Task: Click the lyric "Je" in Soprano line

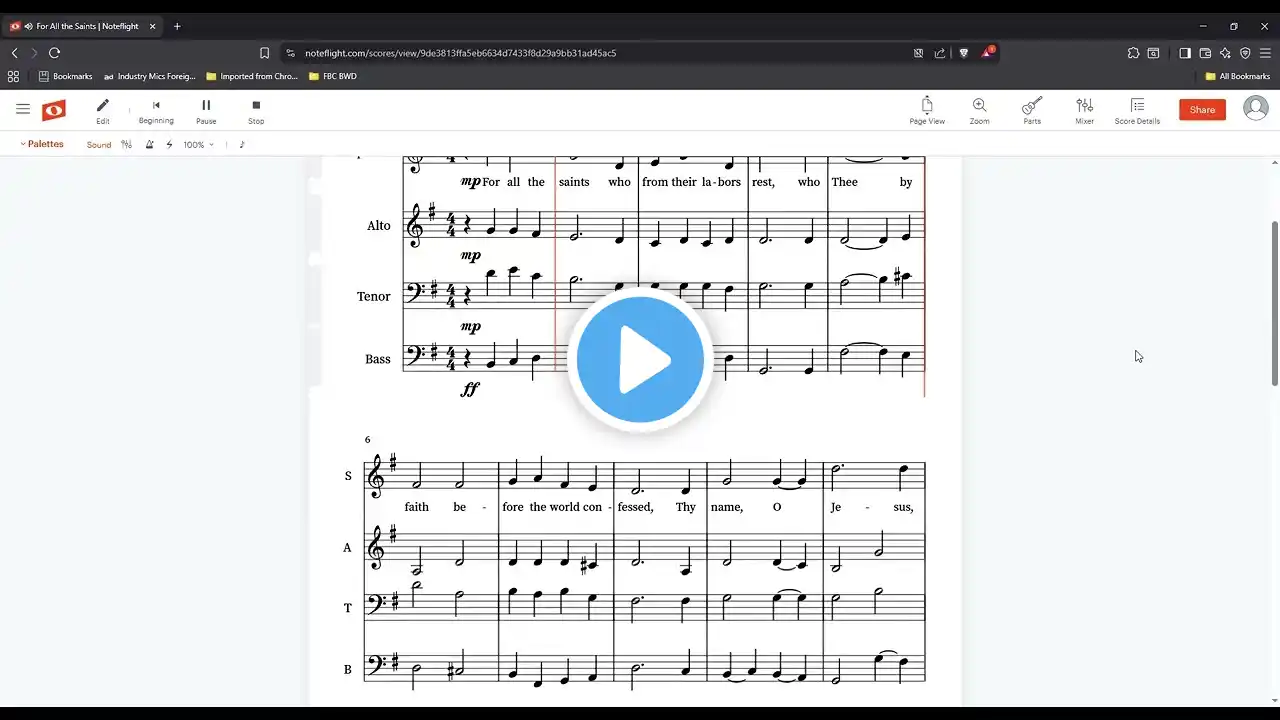Action: click(837, 507)
